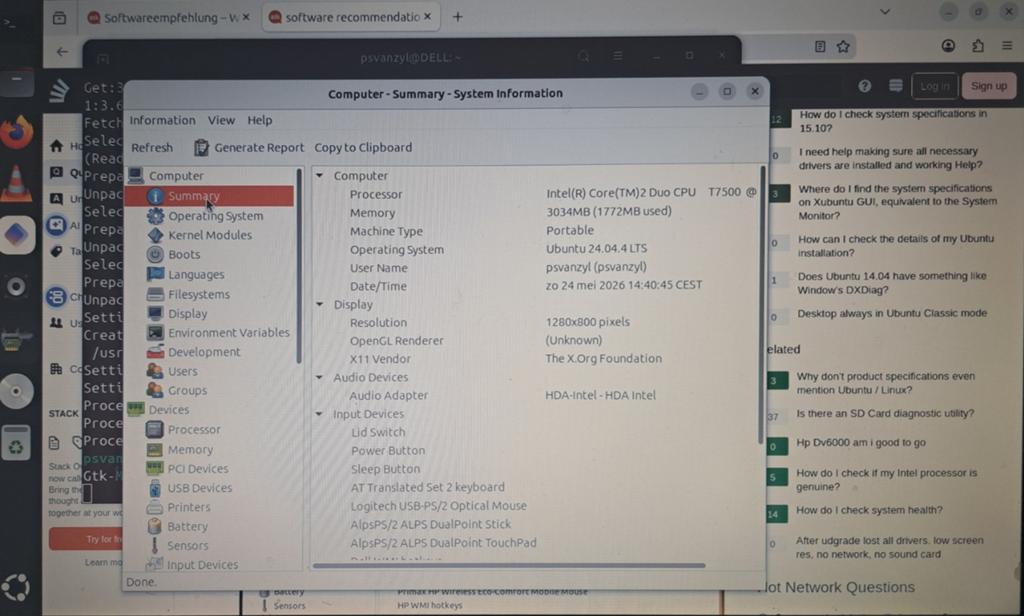This screenshot has height=616, width=1024.
Task: Select the Computer category icon in sidebar
Action: (x=135, y=175)
